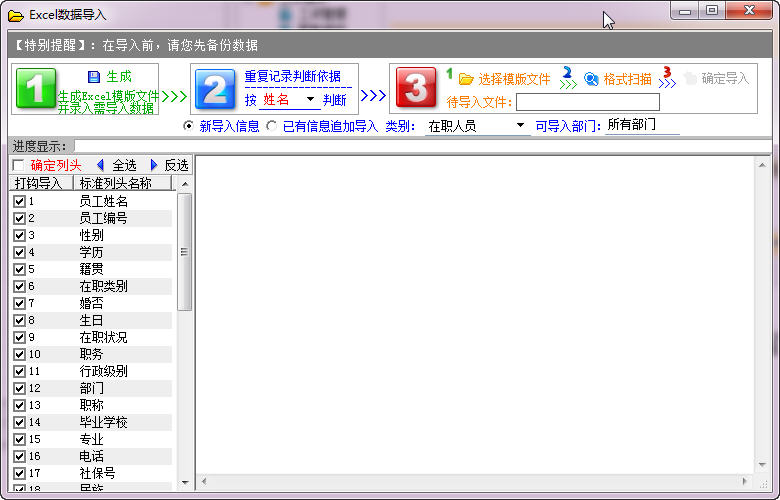Click the greyed 确定导入 icon
Viewport: 780px width, 500px height.
pos(690,79)
